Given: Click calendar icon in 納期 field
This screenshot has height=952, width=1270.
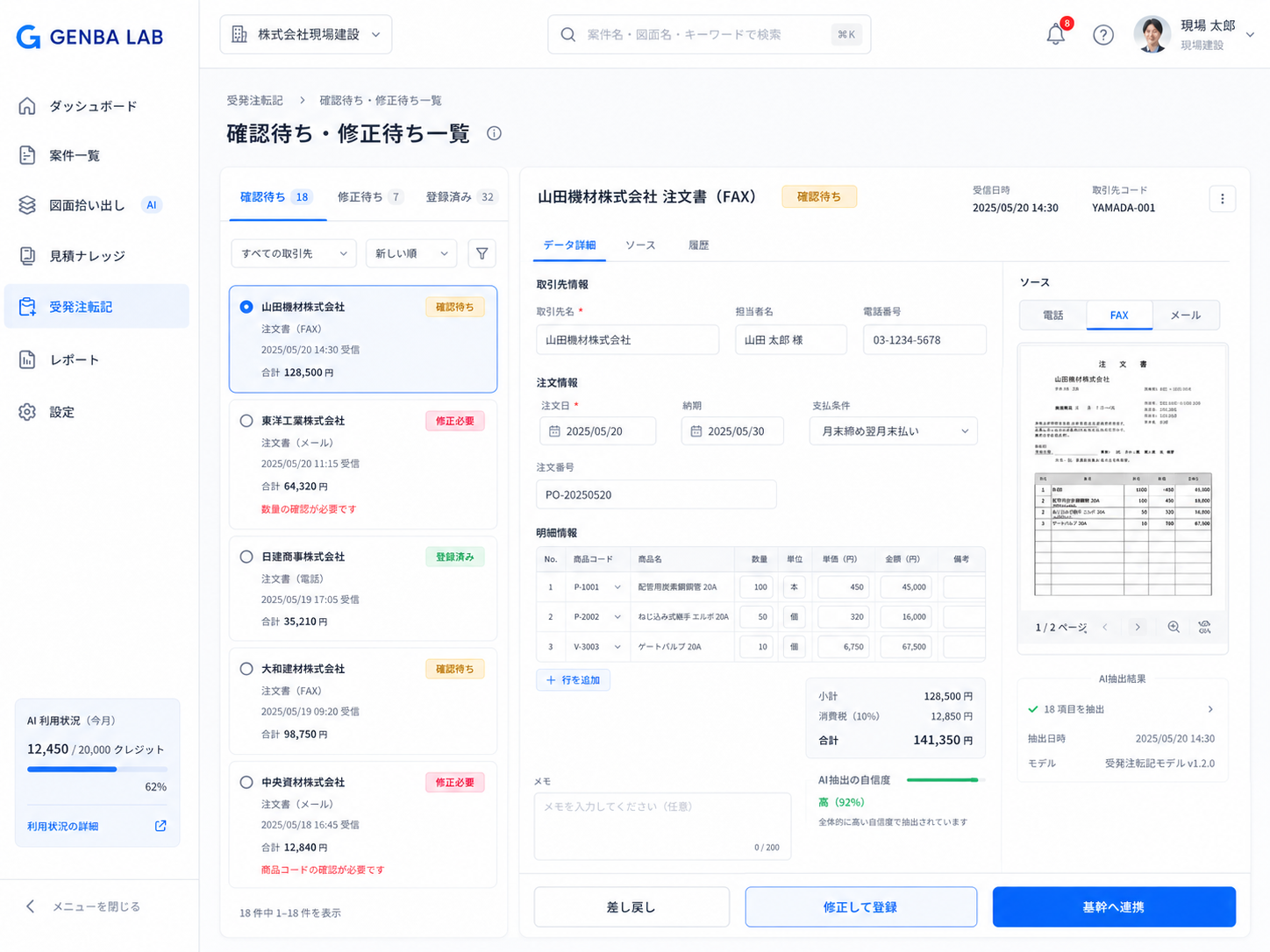Looking at the screenshot, I should click(x=696, y=431).
